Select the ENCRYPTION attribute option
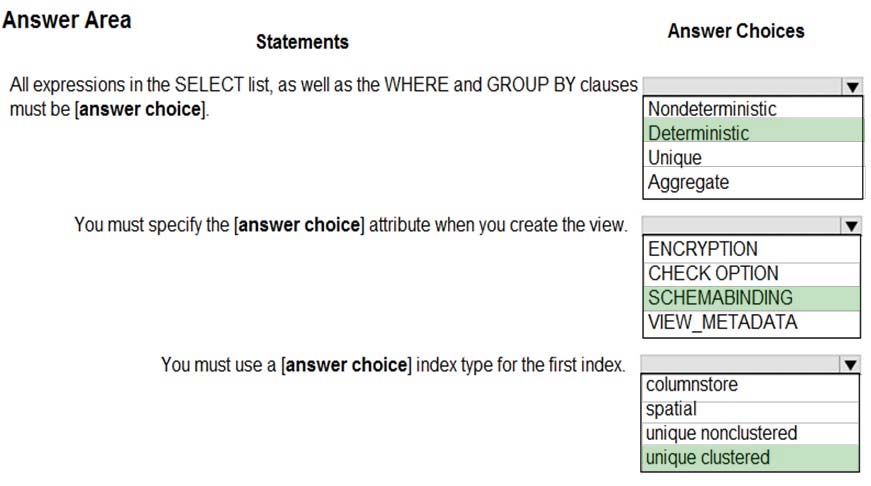Image resolution: width=871 pixels, height=486 pixels. coord(751,249)
